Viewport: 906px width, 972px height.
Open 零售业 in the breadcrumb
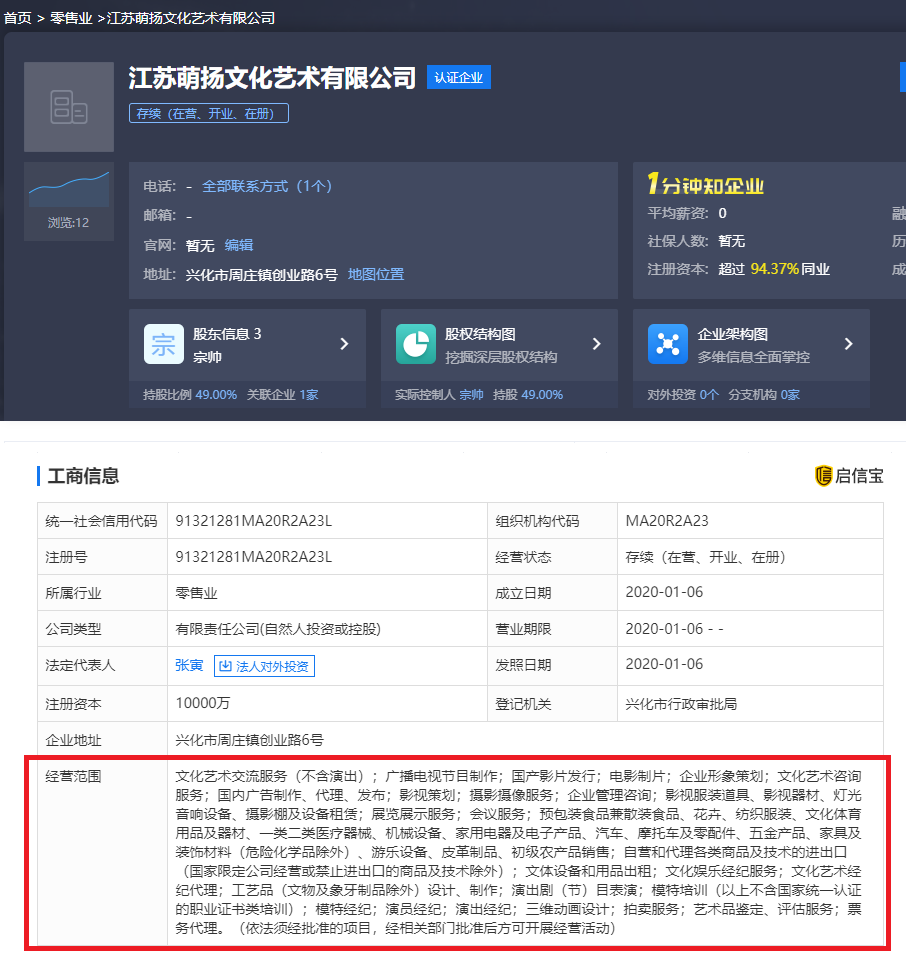(71, 18)
